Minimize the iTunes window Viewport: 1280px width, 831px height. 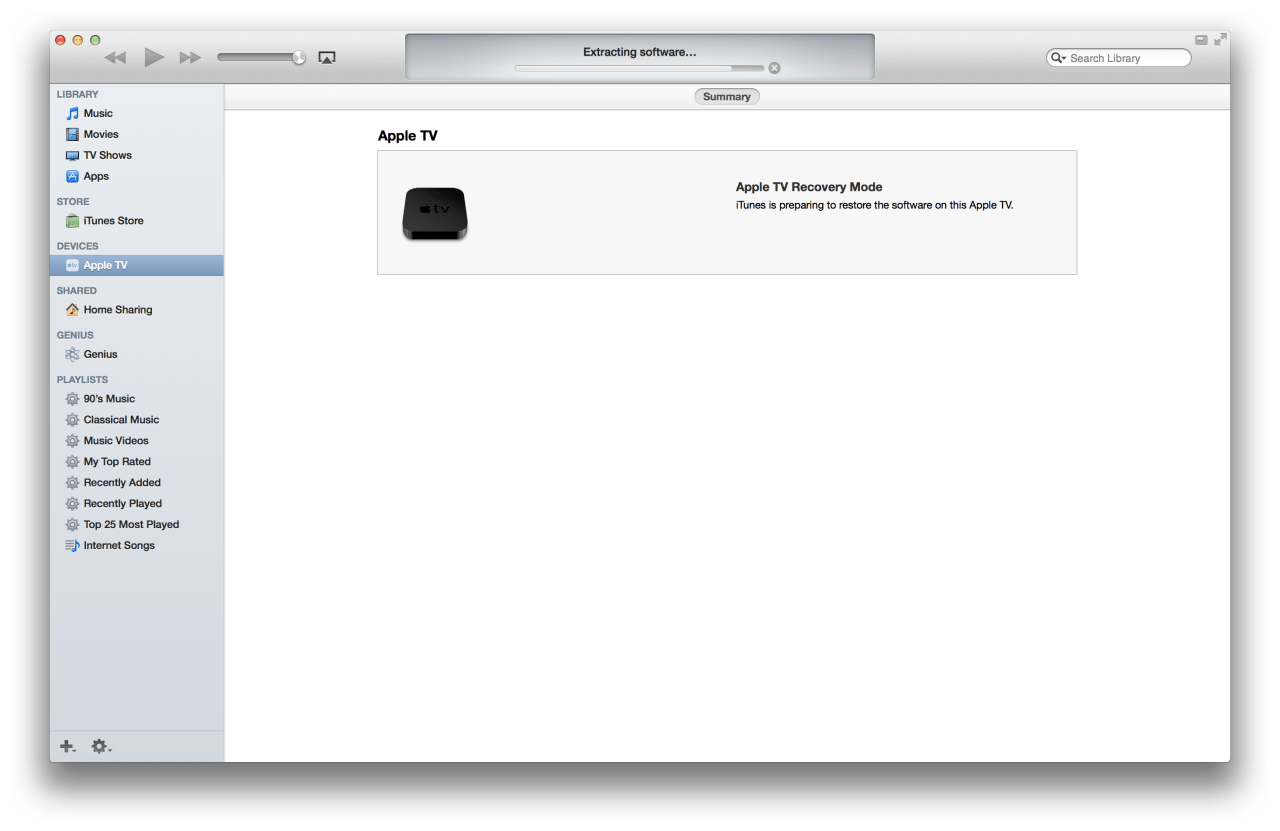pos(78,40)
